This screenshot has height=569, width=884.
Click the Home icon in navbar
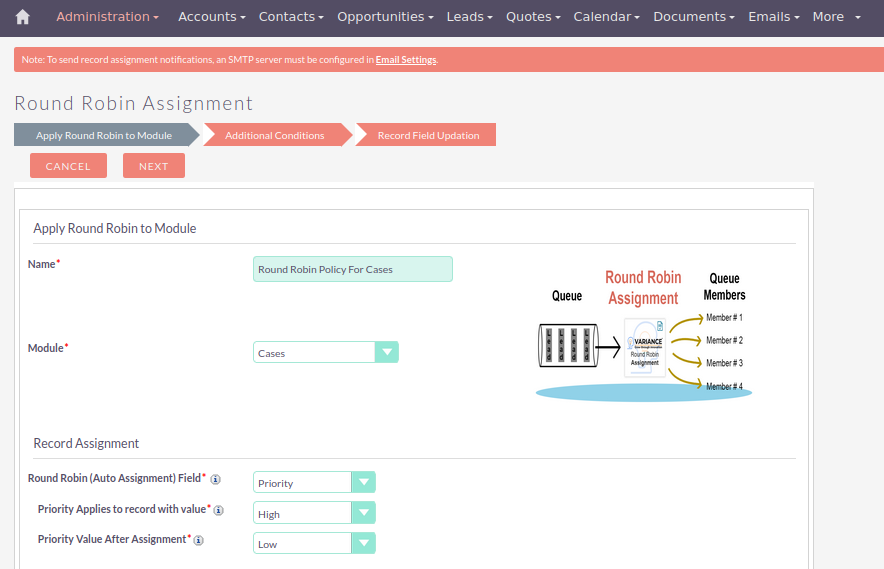coord(22,17)
